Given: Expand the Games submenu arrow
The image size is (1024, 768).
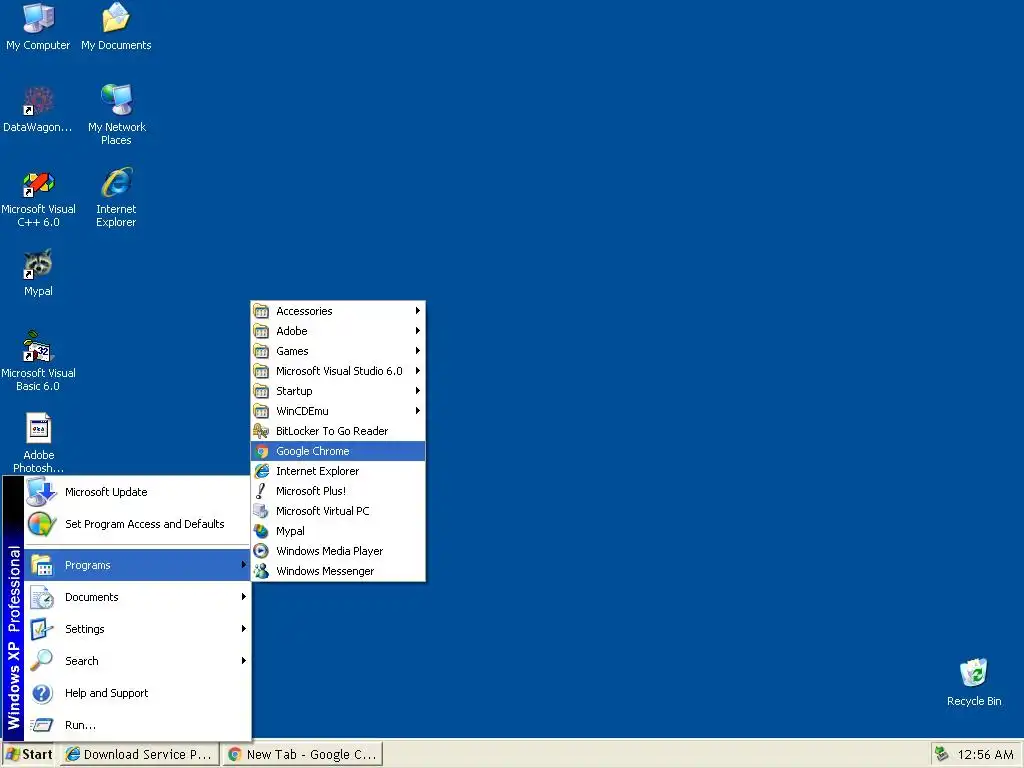Looking at the screenshot, I should [417, 351].
